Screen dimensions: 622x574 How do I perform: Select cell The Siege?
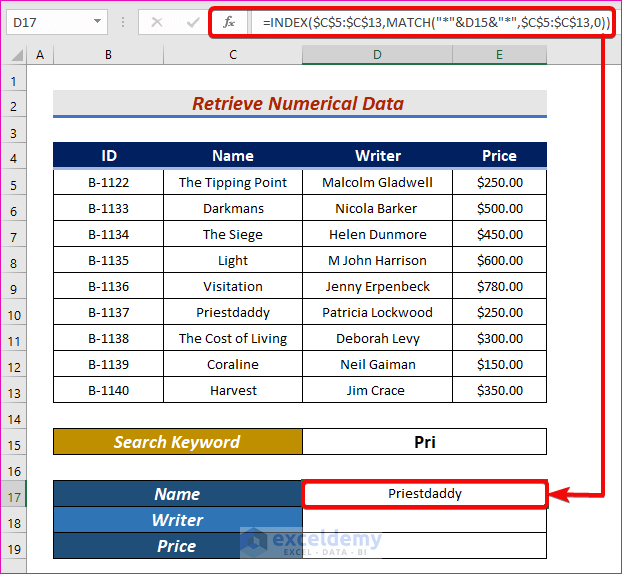pyautogui.click(x=233, y=234)
